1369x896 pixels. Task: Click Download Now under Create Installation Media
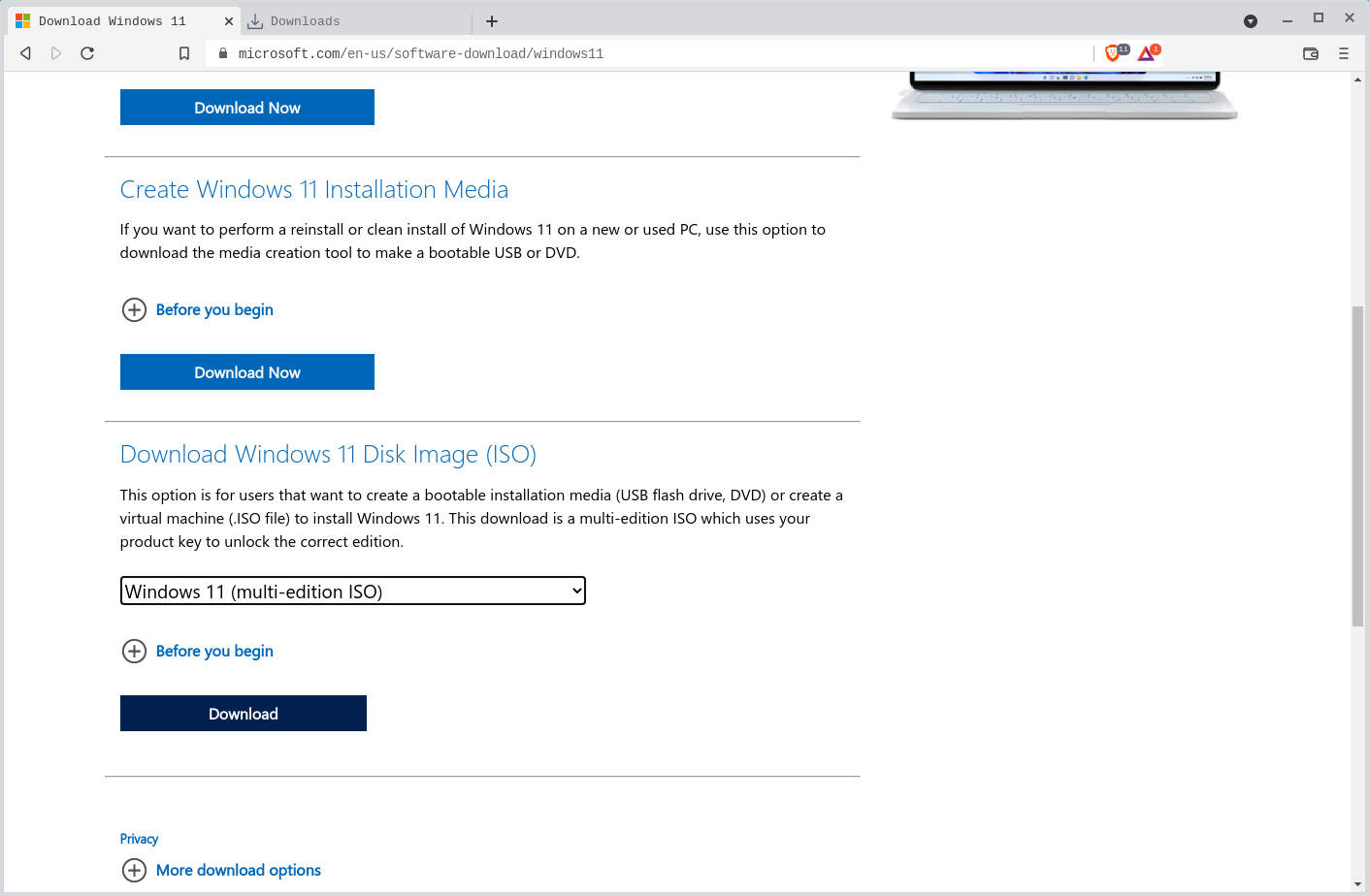[x=247, y=372]
